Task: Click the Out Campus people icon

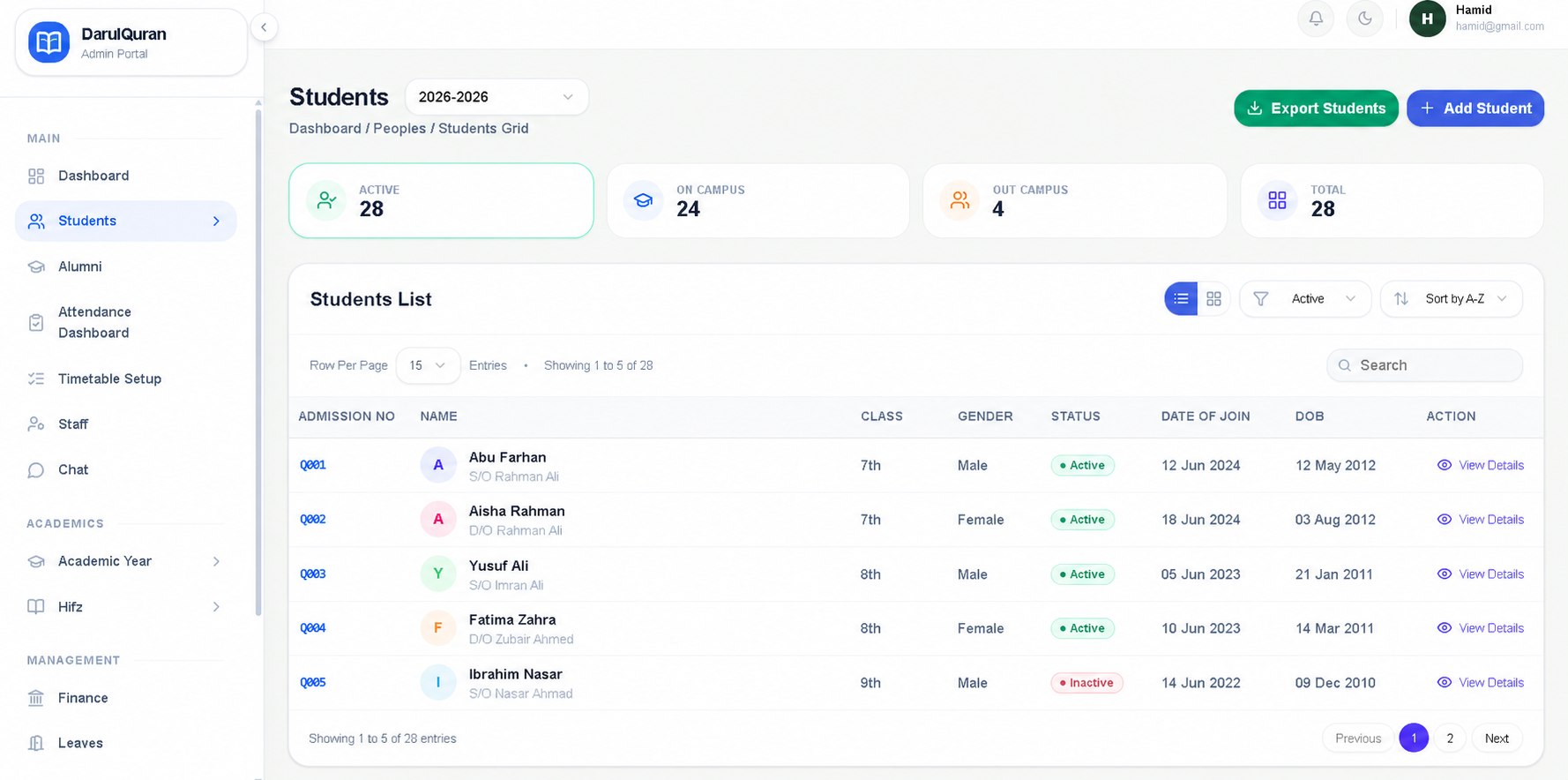Action: [x=959, y=200]
